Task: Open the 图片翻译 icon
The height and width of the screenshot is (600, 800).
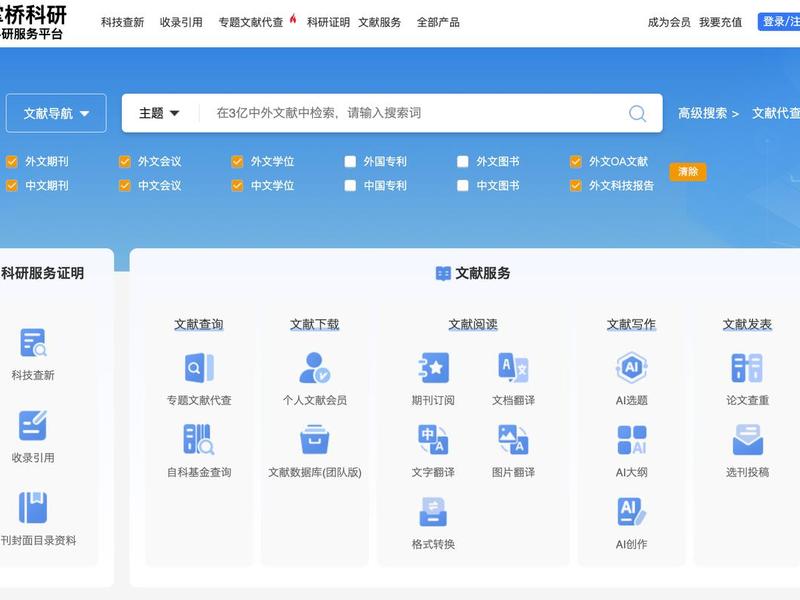Action: click(x=513, y=439)
